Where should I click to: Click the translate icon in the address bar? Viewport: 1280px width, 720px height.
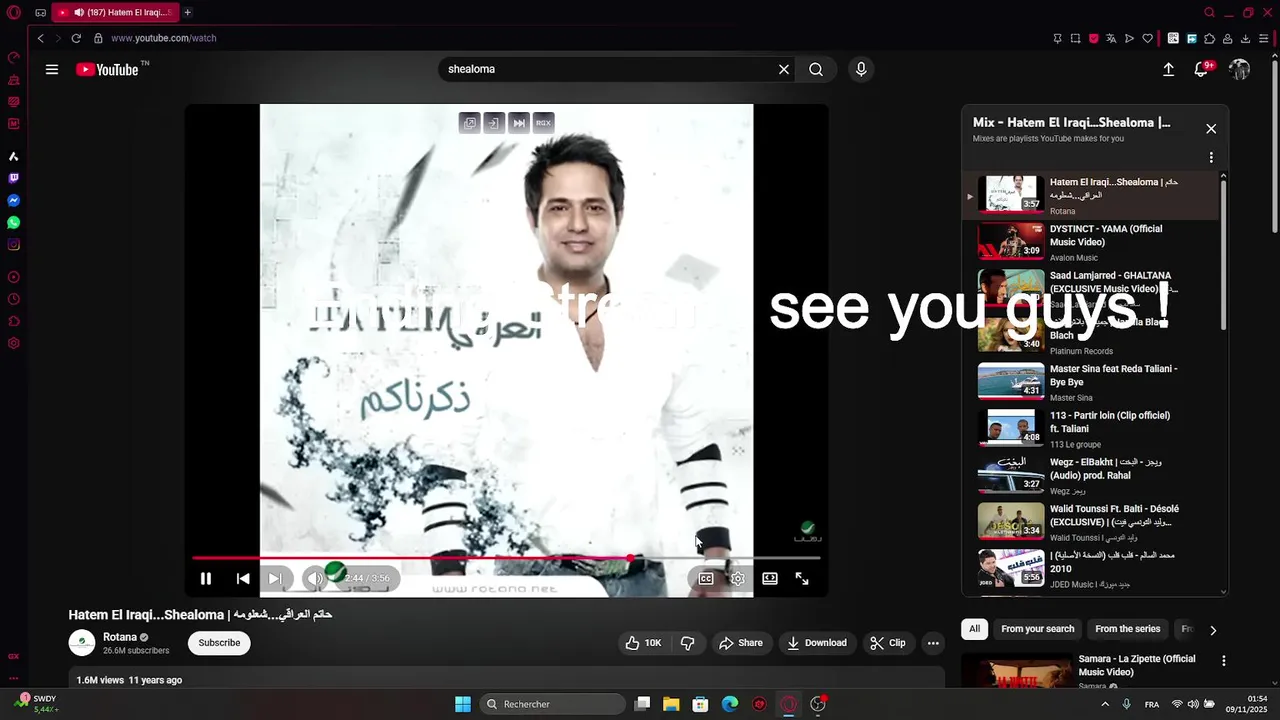(x=1111, y=38)
